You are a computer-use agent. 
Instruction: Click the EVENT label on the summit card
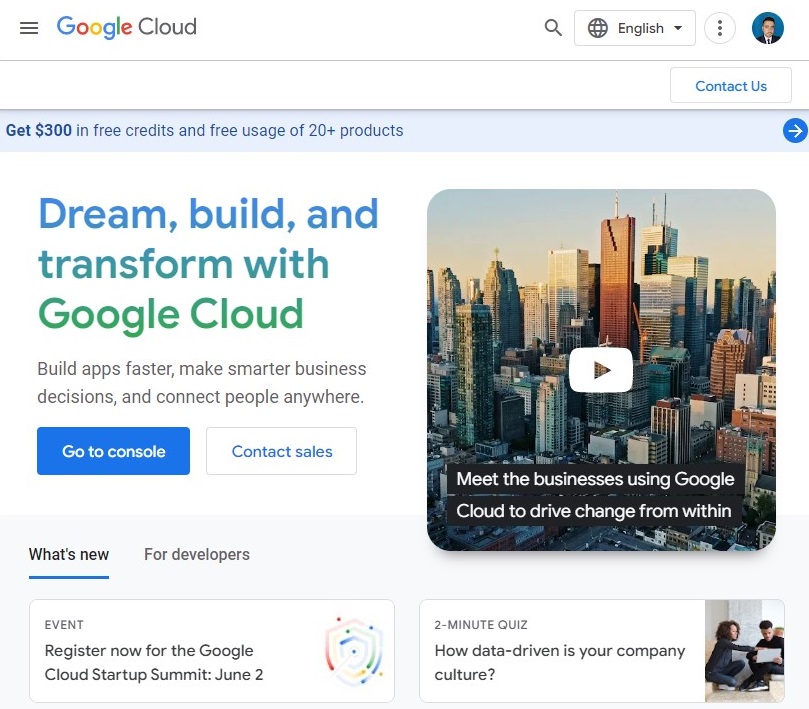tap(64, 625)
